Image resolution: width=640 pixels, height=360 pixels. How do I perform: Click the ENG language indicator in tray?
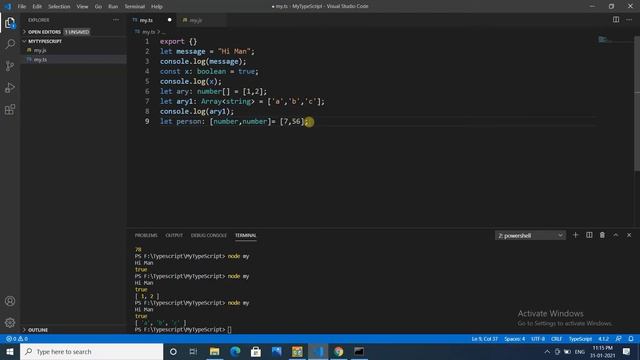click(x=580, y=351)
